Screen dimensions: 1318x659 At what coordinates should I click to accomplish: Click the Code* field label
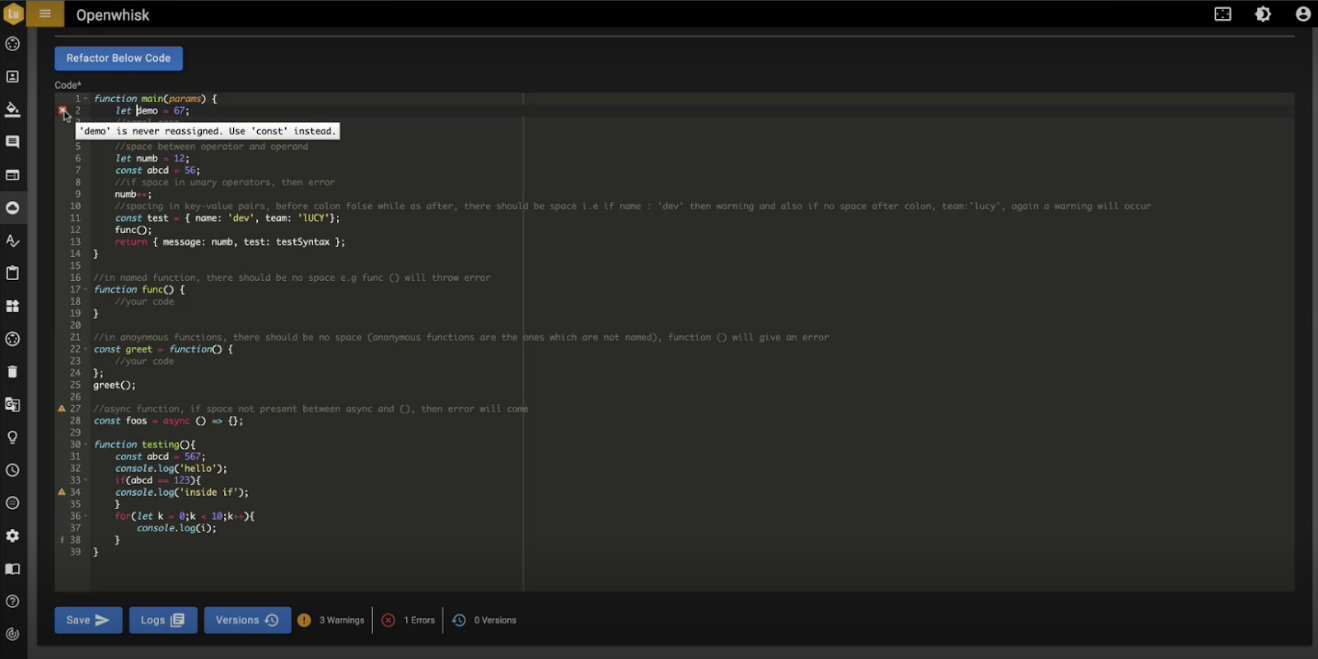pos(68,85)
